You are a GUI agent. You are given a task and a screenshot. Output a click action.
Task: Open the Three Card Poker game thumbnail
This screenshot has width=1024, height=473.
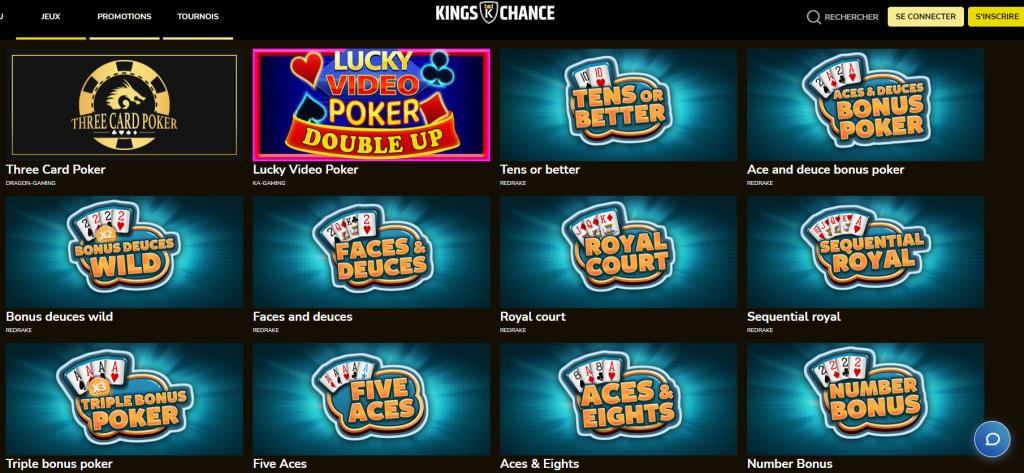[x=124, y=105]
